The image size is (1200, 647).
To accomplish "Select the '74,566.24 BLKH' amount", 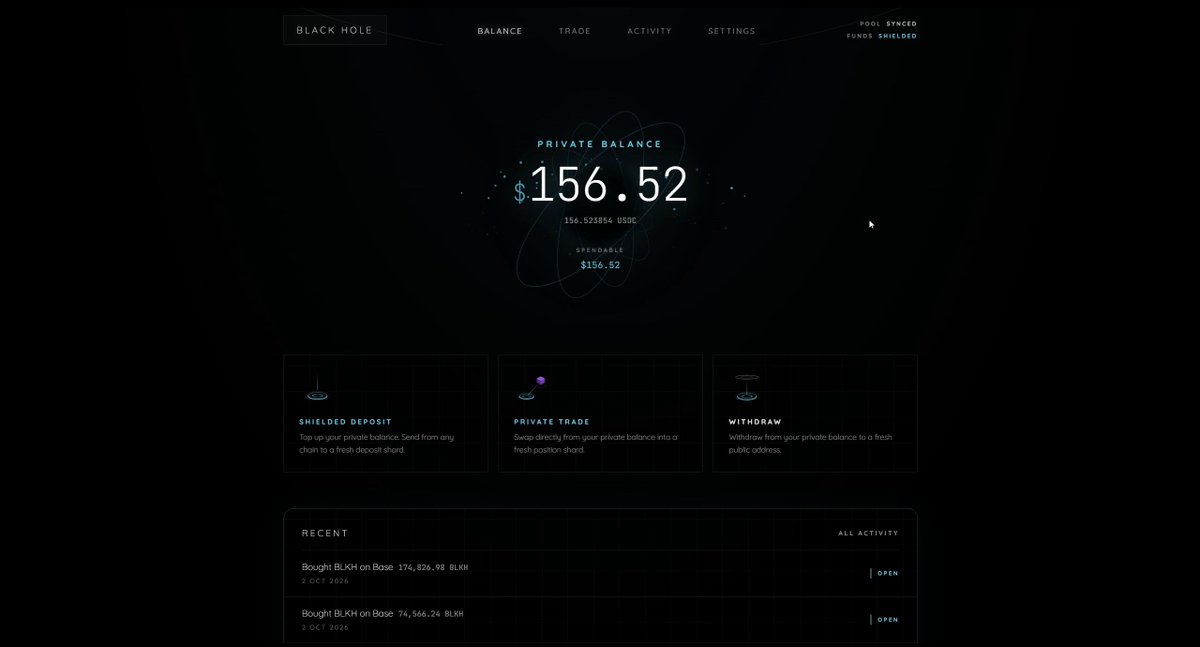I will (x=431, y=613).
